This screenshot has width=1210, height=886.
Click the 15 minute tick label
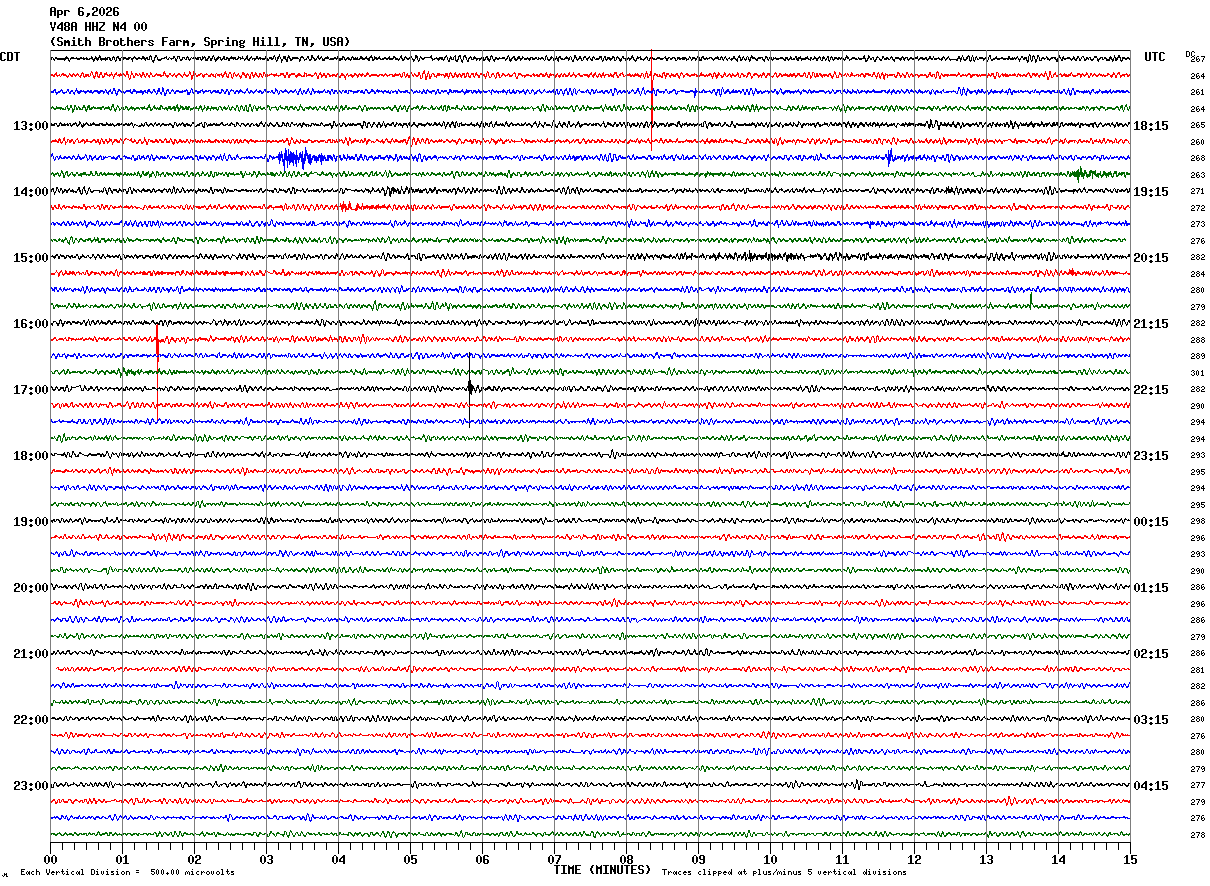pos(1130,859)
